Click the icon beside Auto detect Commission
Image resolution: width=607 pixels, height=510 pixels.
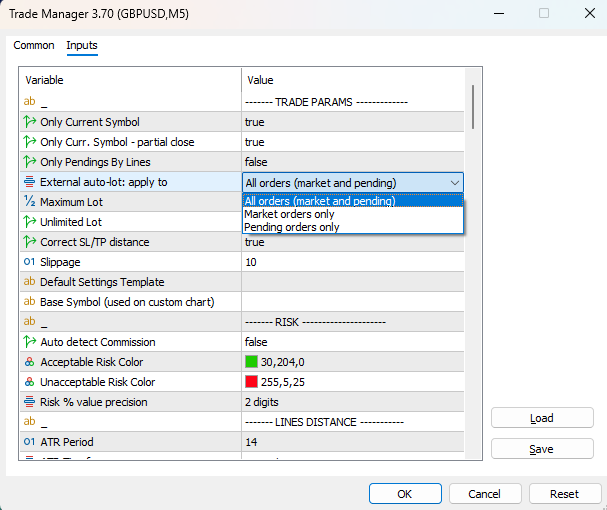point(29,342)
